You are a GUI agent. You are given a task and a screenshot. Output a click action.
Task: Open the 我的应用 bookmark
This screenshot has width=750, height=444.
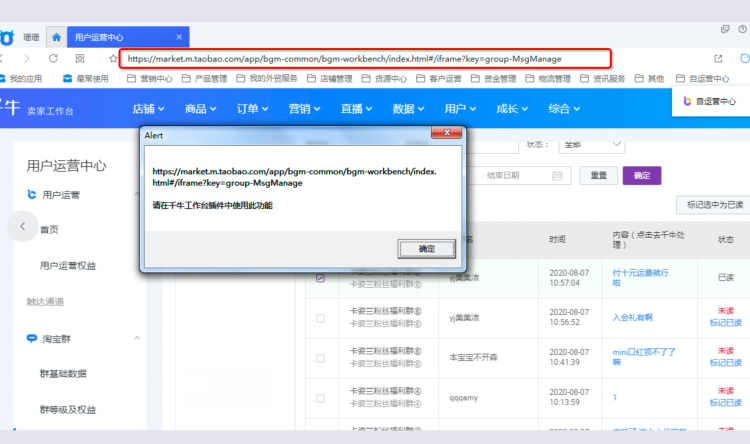click(x=21, y=78)
